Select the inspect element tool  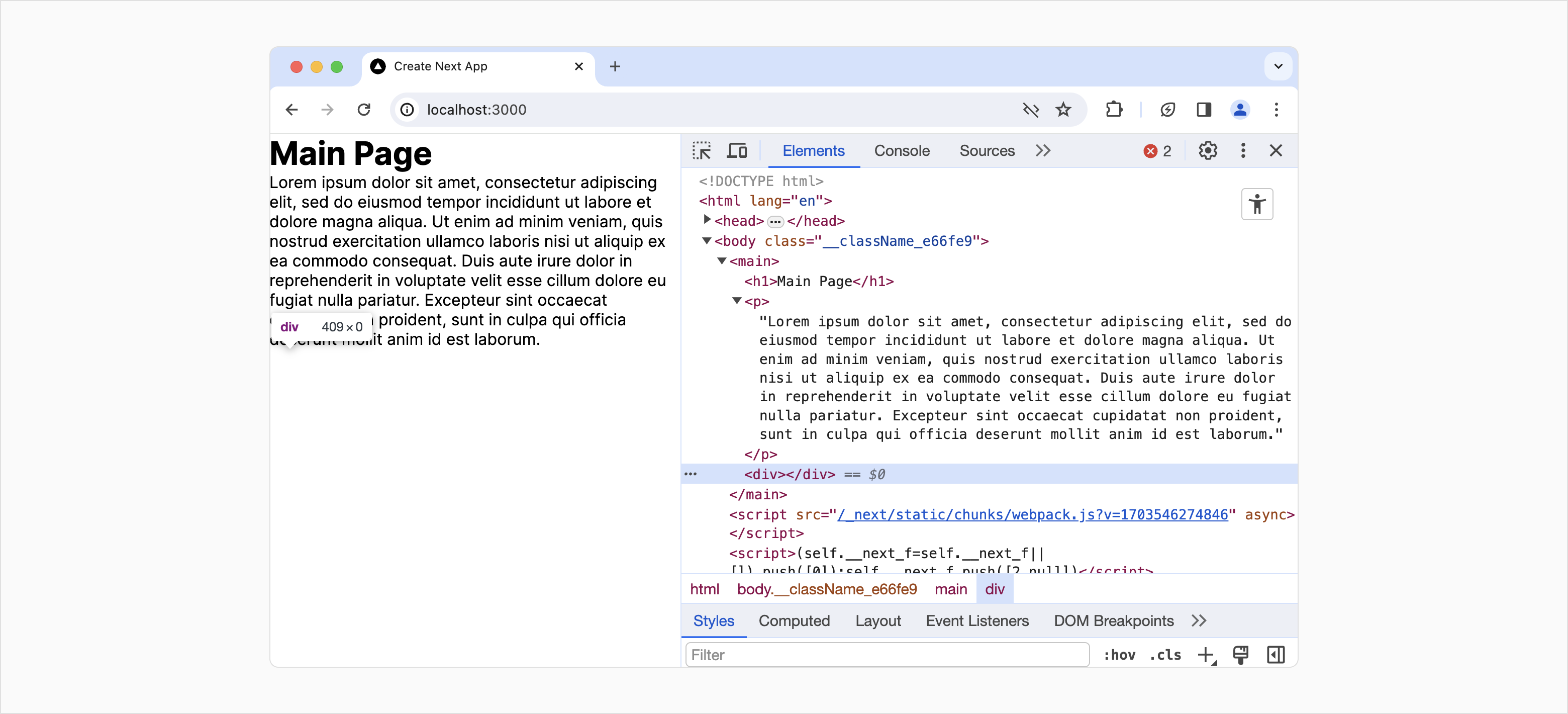701,150
